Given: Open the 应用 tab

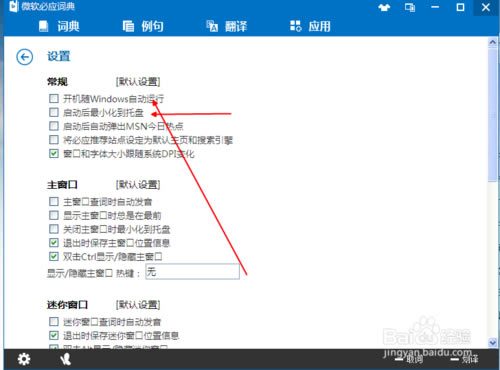Looking at the screenshot, I should point(310,26).
